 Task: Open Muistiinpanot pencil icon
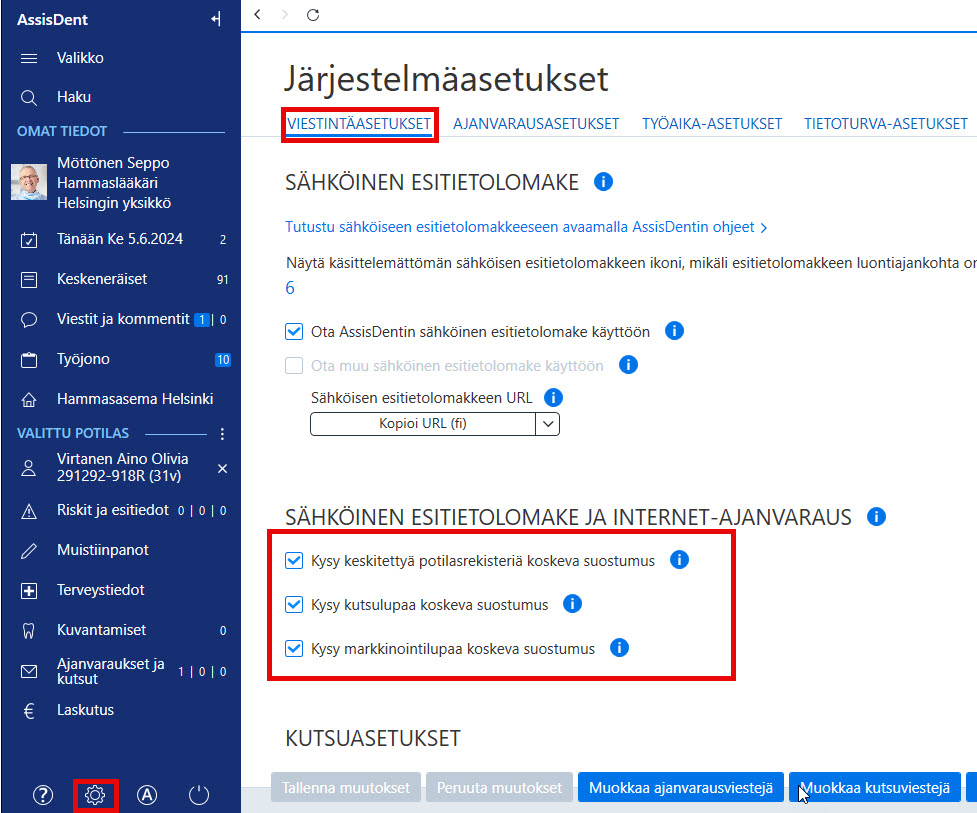coord(29,551)
